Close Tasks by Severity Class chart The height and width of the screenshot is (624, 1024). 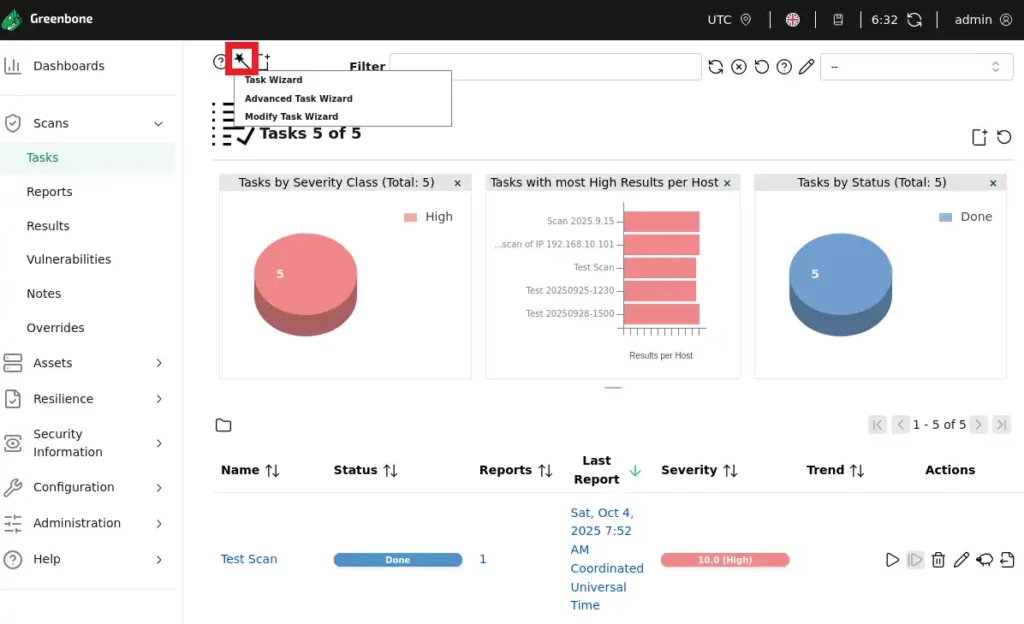[458, 183]
